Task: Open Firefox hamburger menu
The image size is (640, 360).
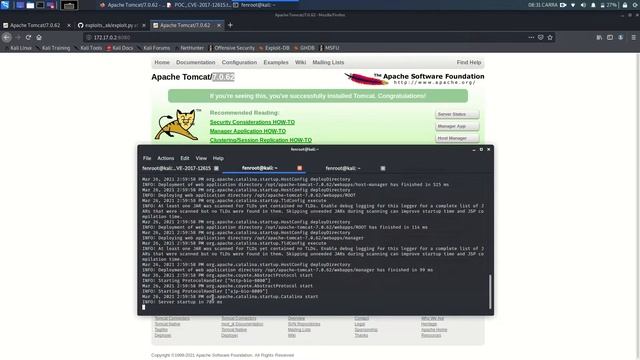Action: [633, 37]
